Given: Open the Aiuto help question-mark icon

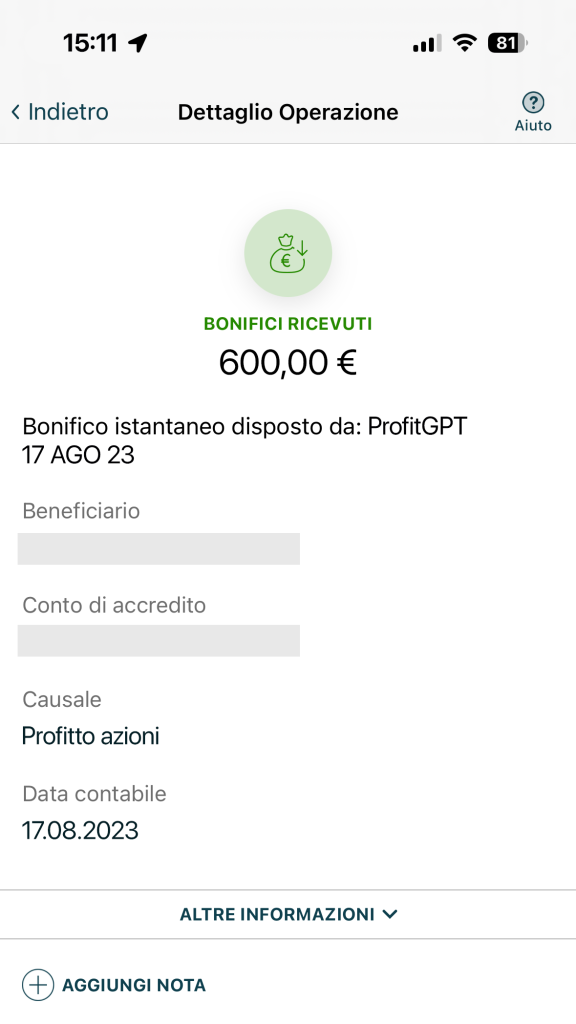Looking at the screenshot, I should (x=533, y=103).
